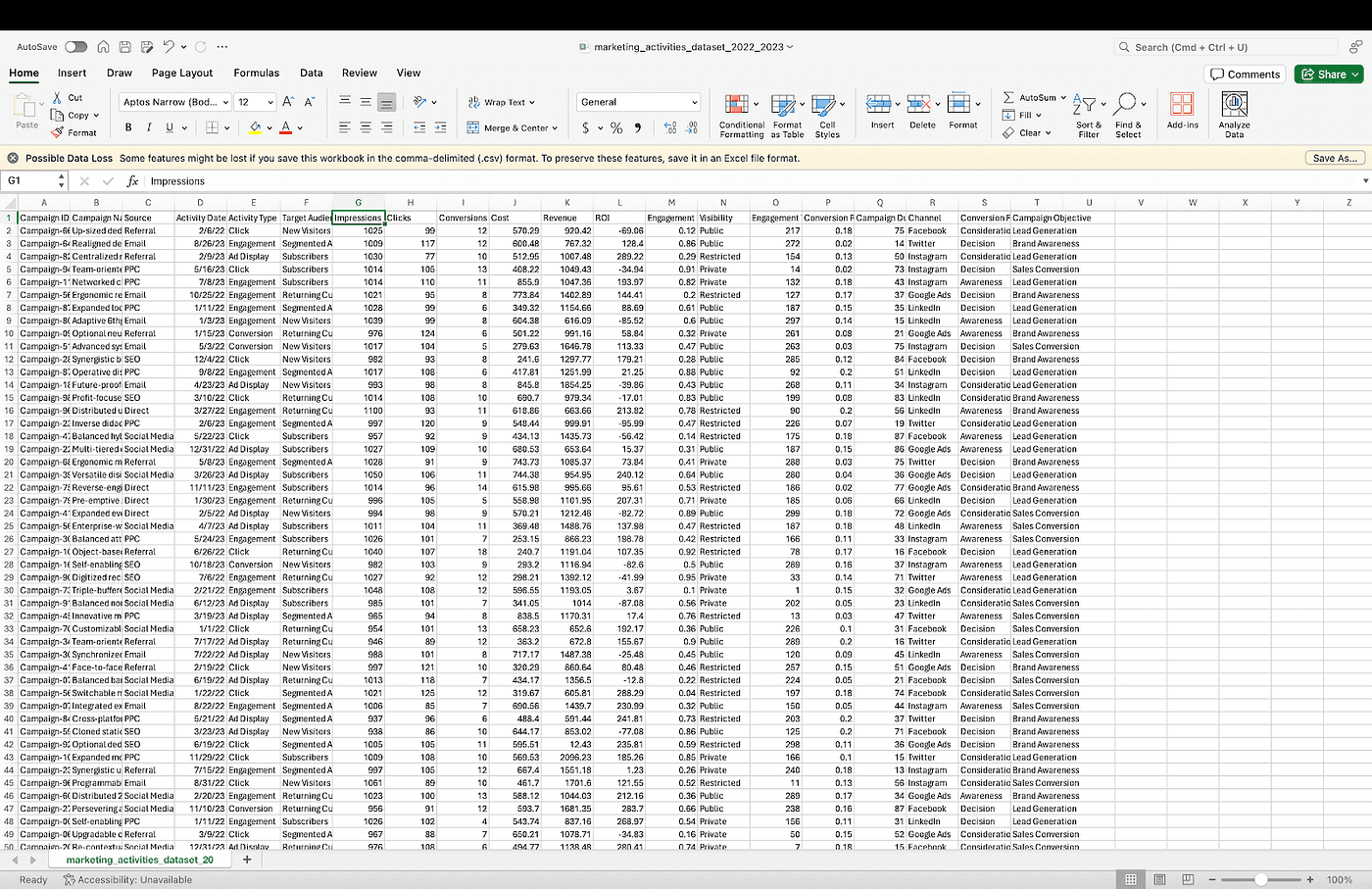Open the more options ellipsis in the title bar

222,47
